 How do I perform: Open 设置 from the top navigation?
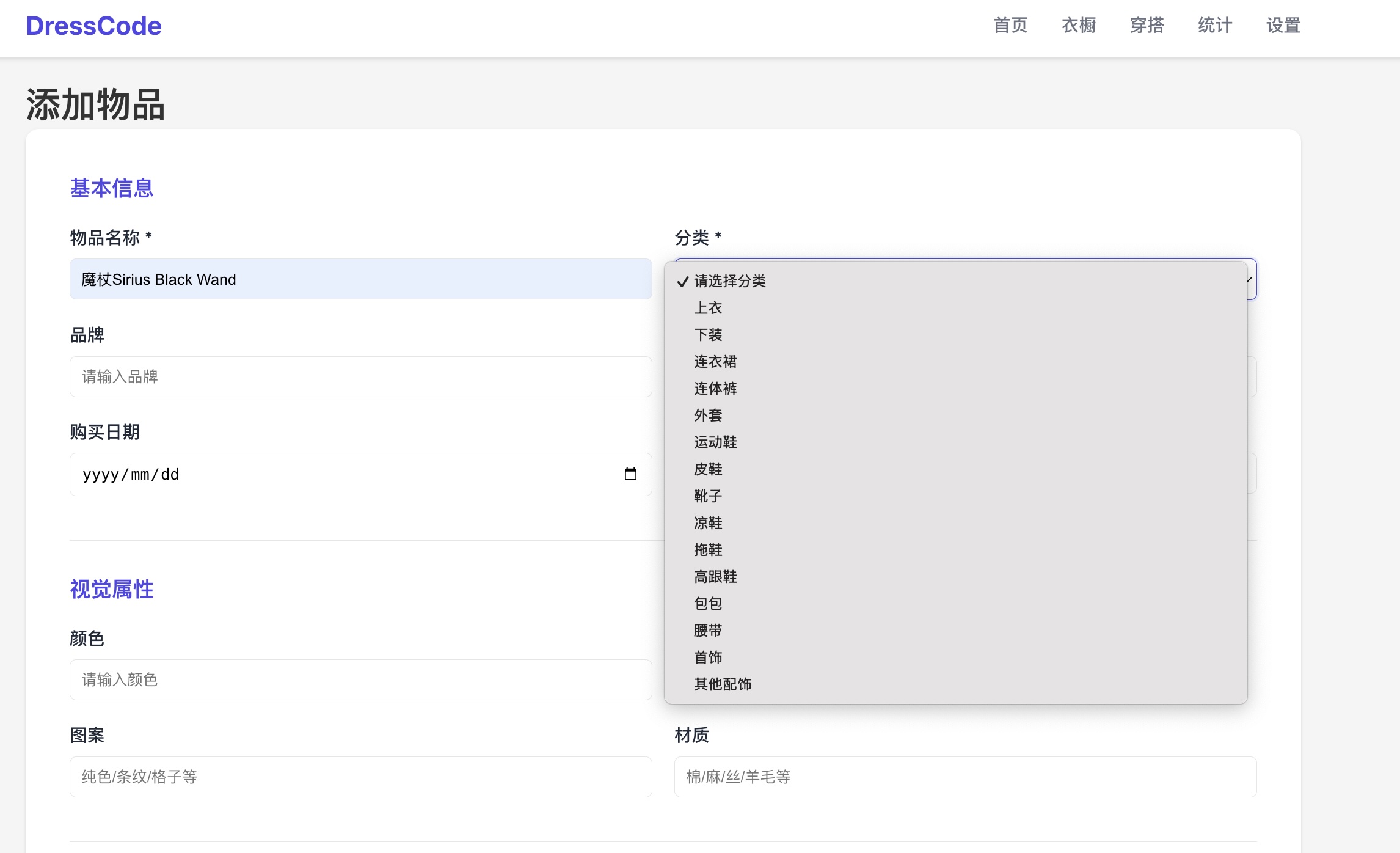pyautogui.click(x=1283, y=26)
